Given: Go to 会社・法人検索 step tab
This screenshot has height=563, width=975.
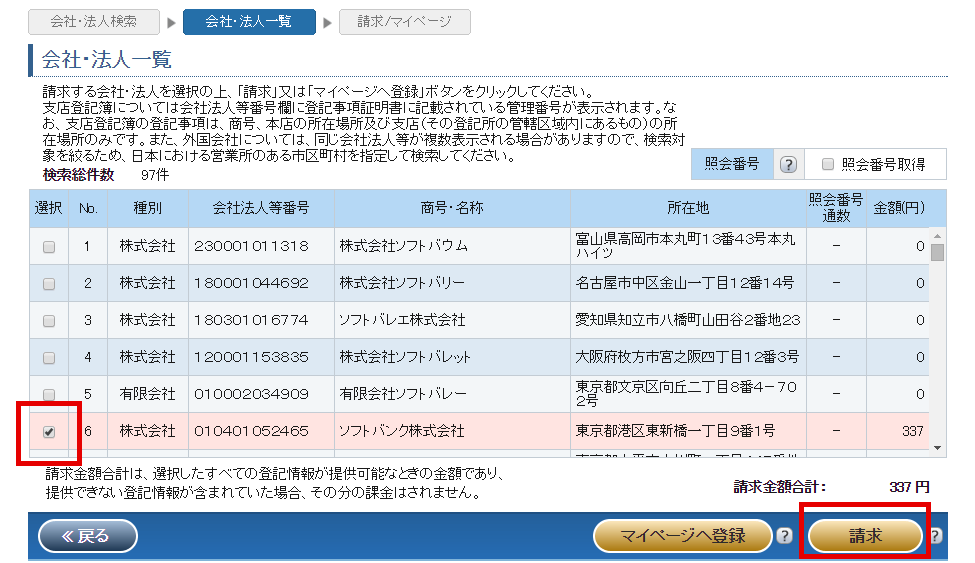Looking at the screenshot, I should pos(94,22).
